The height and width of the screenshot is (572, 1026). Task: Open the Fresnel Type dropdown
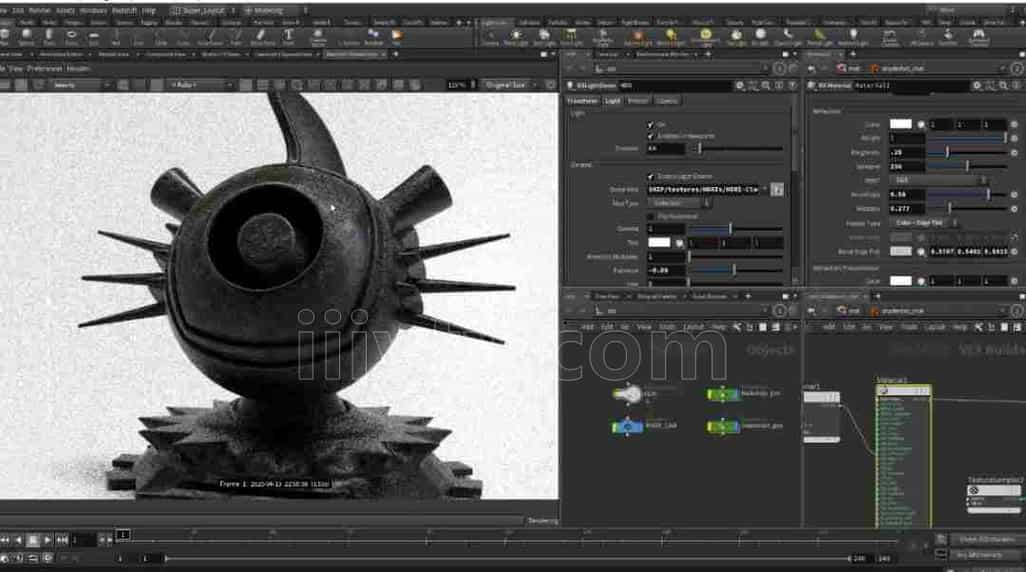pos(923,223)
